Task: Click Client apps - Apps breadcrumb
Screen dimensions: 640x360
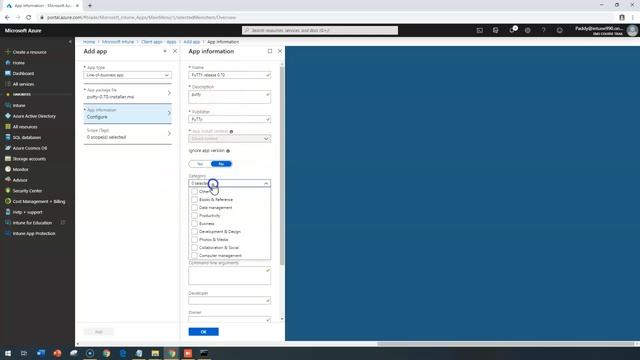Action: tap(158, 42)
